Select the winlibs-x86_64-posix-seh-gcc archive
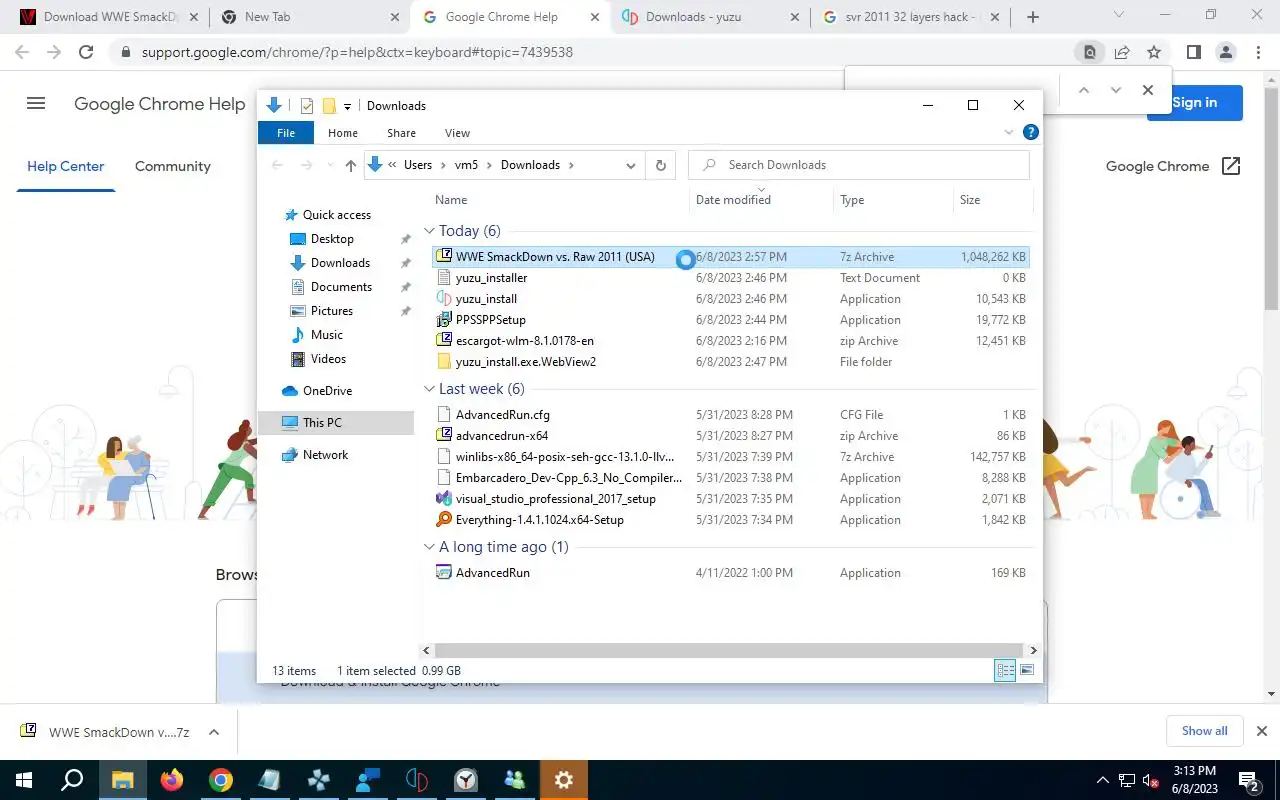1280x800 pixels. 566,457
